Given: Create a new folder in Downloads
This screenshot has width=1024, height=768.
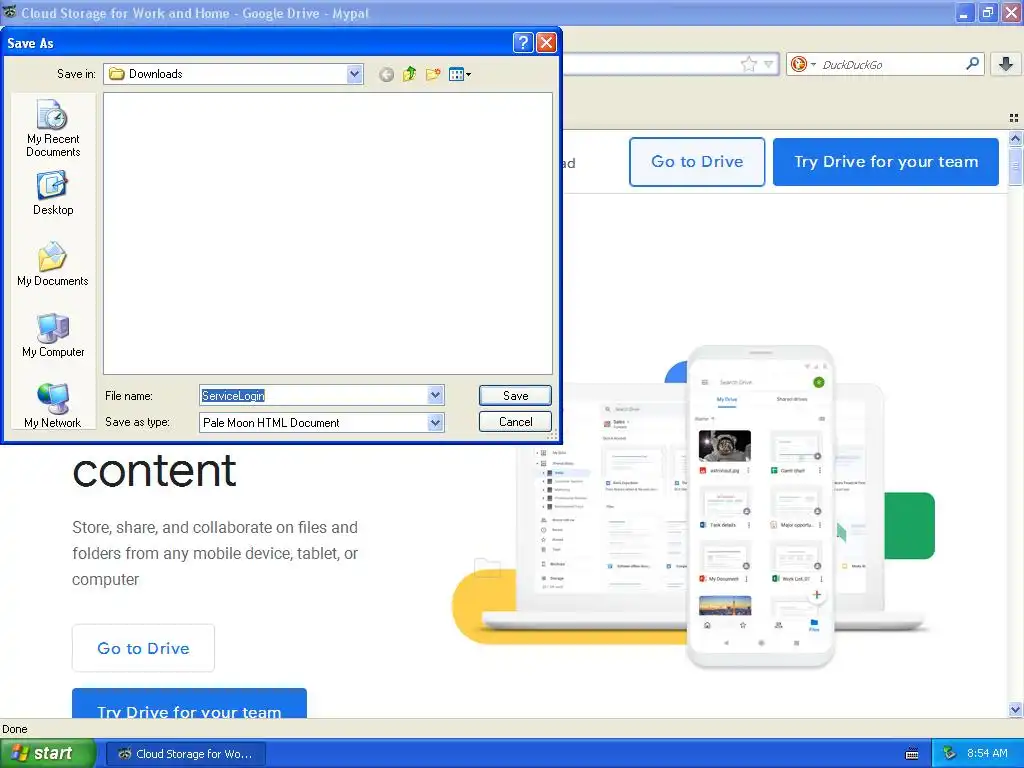Looking at the screenshot, I should pos(433,74).
